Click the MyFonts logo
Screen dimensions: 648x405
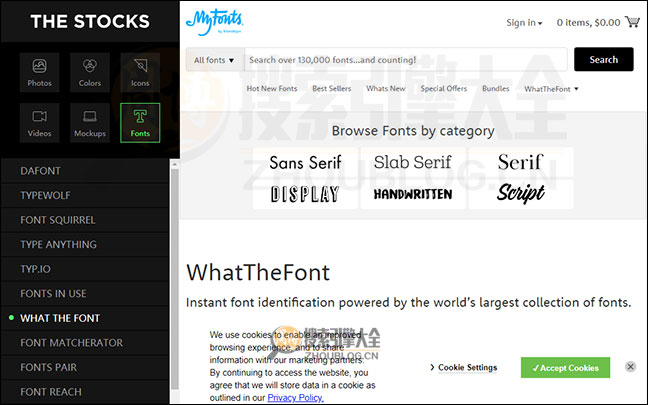point(214,21)
